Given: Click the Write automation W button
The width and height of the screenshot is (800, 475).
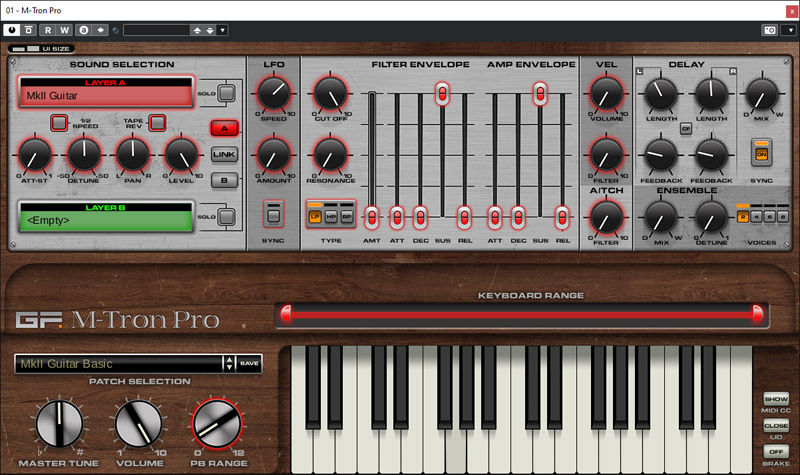Looking at the screenshot, I should coord(64,30).
